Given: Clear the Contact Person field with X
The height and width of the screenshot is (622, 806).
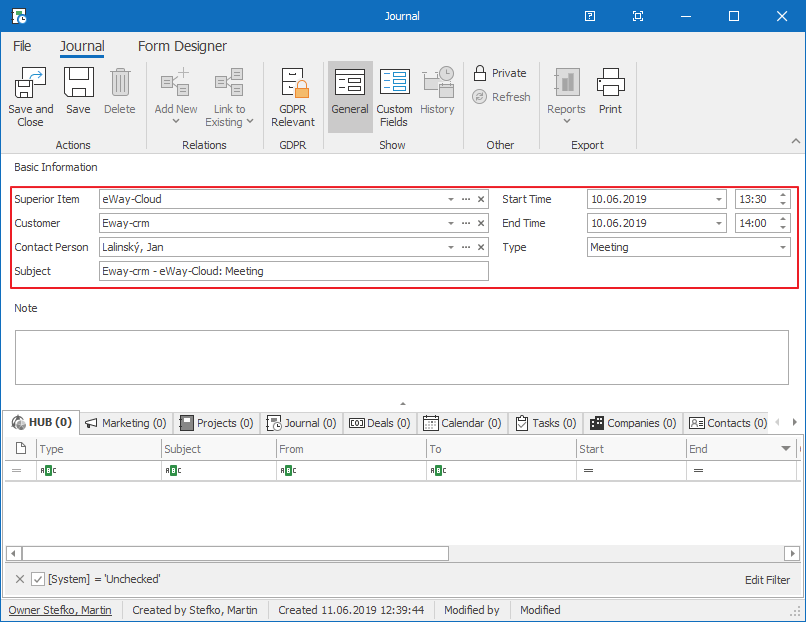Looking at the screenshot, I should tap(481, 247).
